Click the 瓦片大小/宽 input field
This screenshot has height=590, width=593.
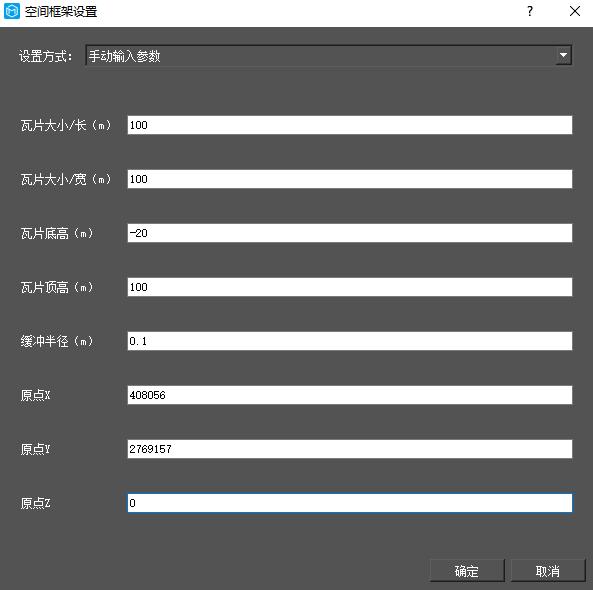(x=349, y=179)
